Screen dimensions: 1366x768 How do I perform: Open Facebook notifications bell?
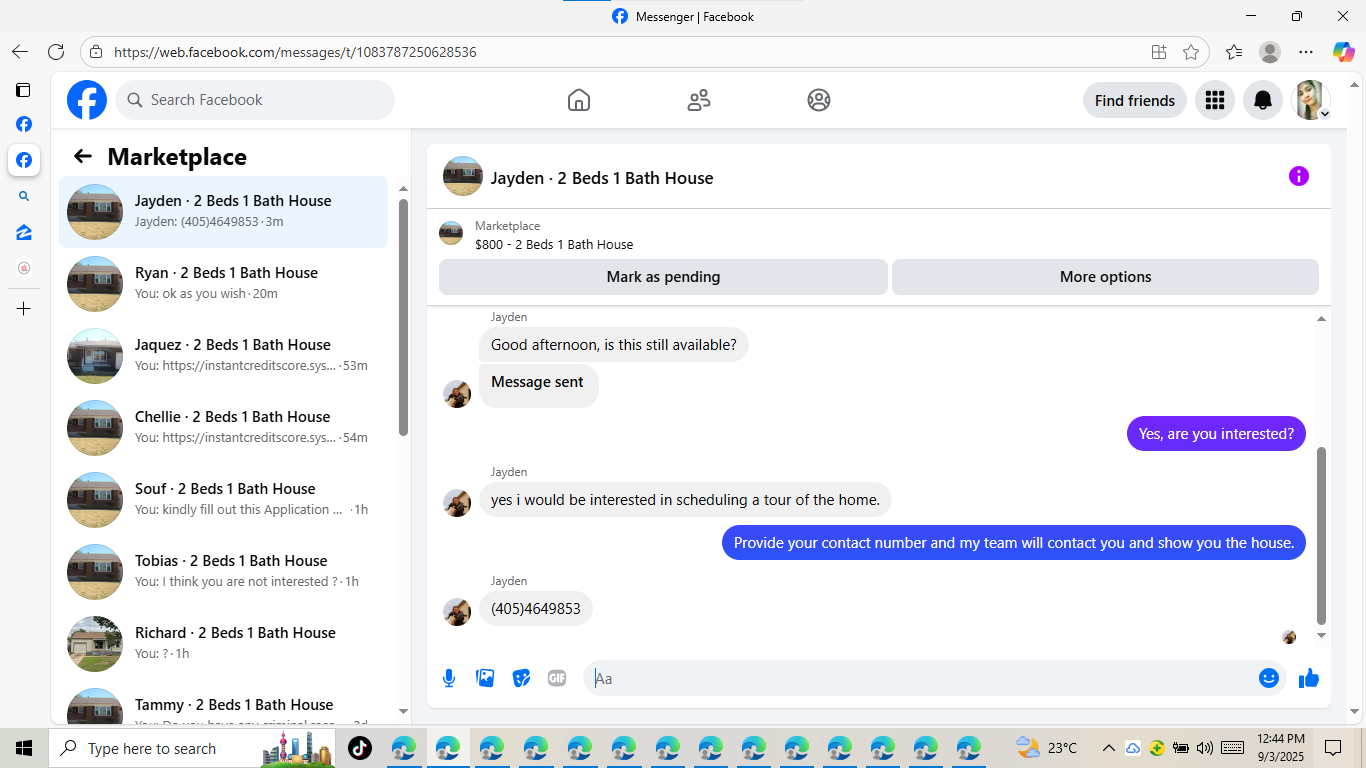(1263, 100)
